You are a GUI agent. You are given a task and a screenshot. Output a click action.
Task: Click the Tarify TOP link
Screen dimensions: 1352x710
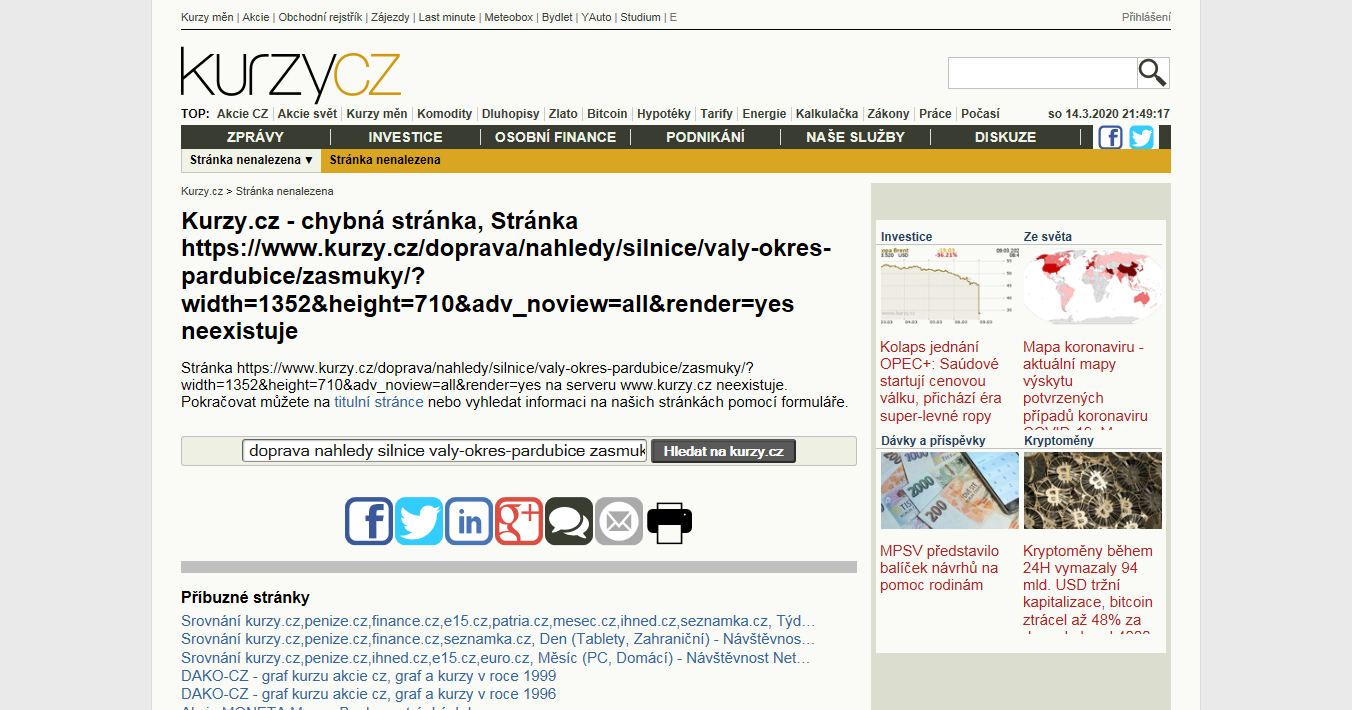[716, 114]
